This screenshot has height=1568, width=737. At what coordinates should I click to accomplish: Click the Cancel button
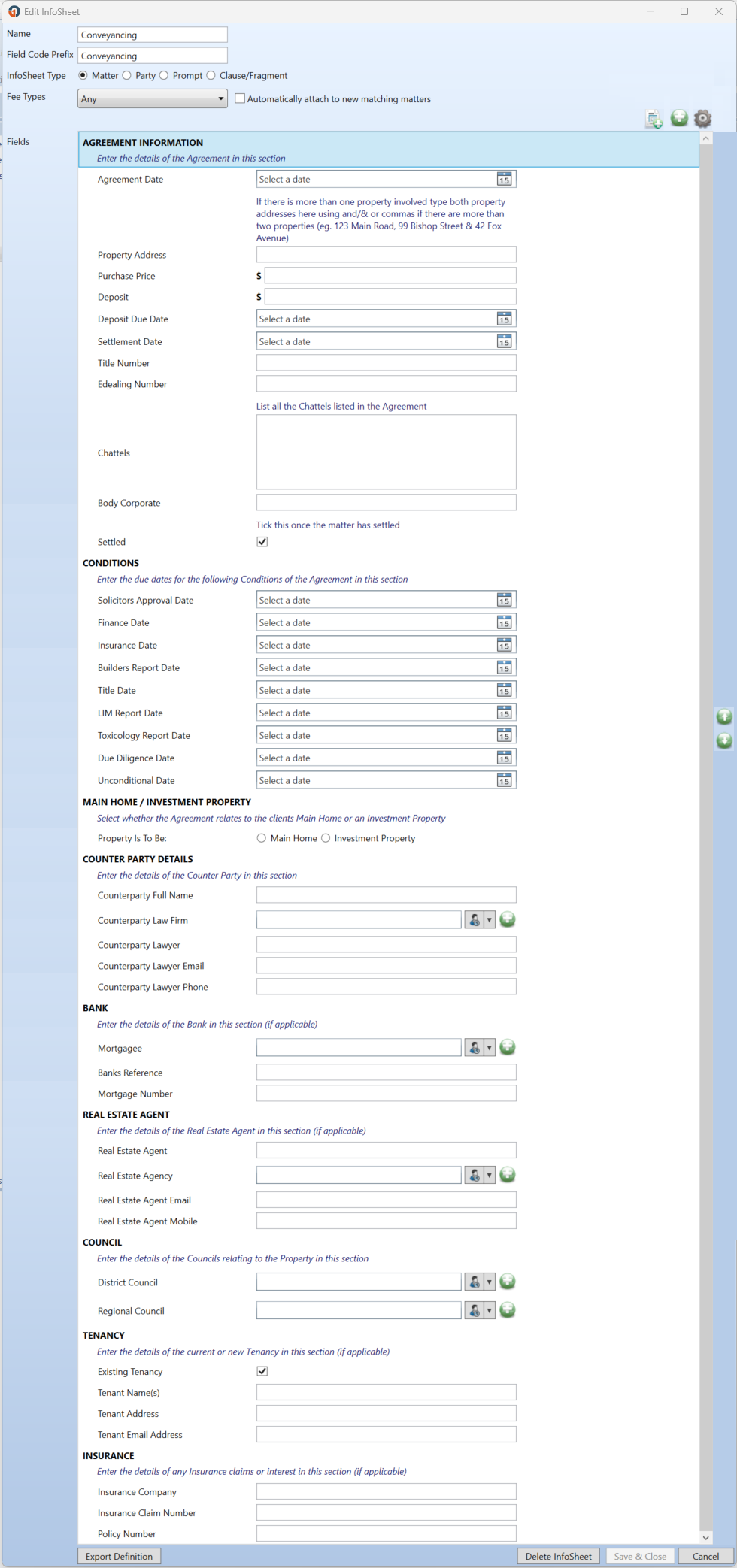click(705, 1557)
